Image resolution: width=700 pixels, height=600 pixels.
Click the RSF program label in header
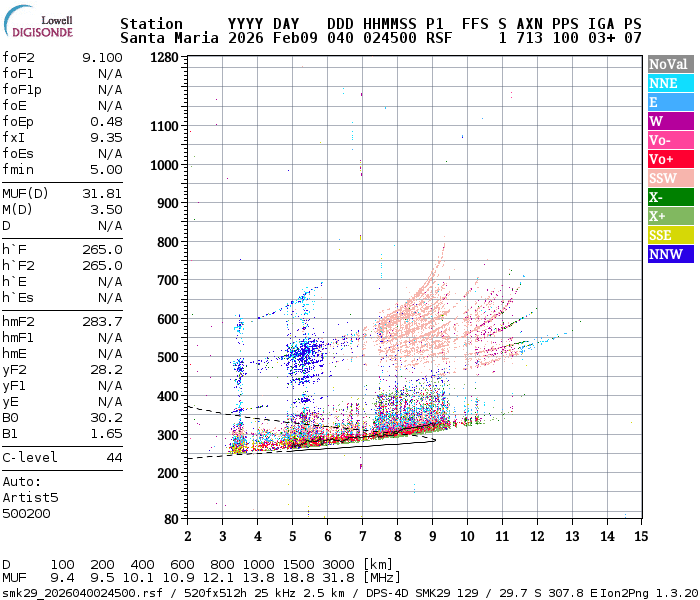[x=439, y=38]
